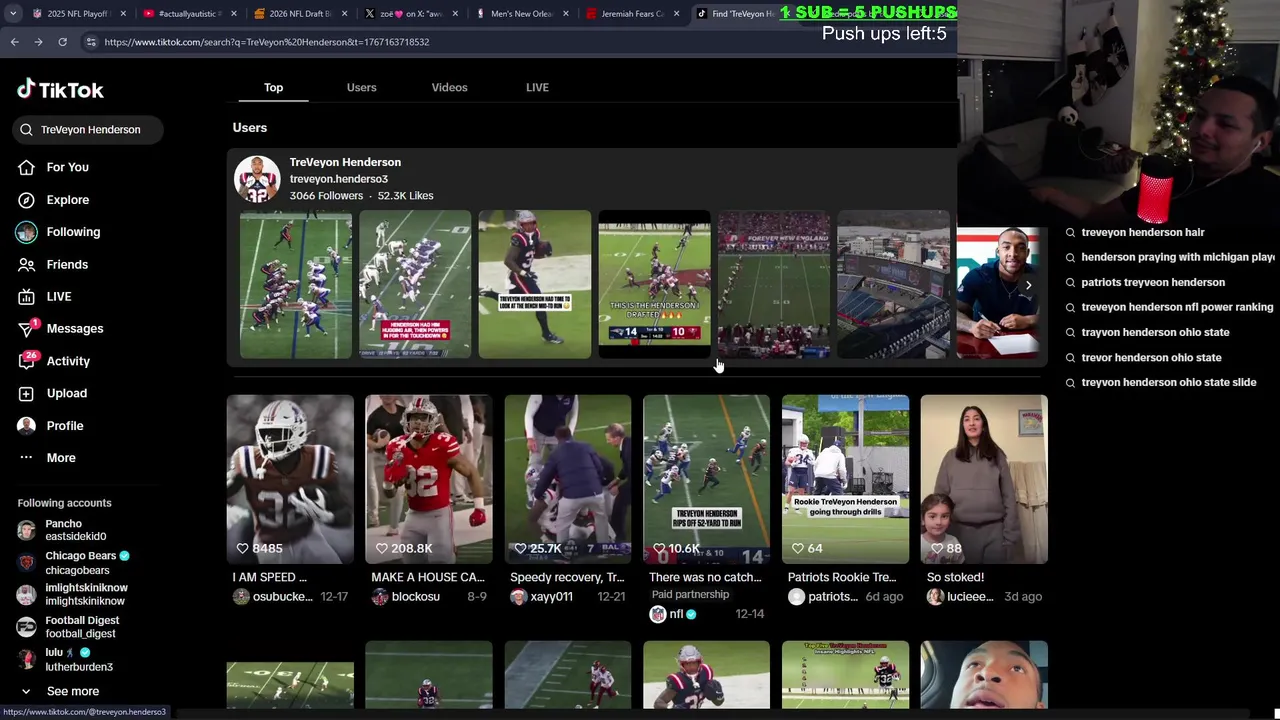Screen dimensions: 1280x720
Task: Click the search magnifier icon in sidebar
Action: pyautogui.click(x=27, y=129)
